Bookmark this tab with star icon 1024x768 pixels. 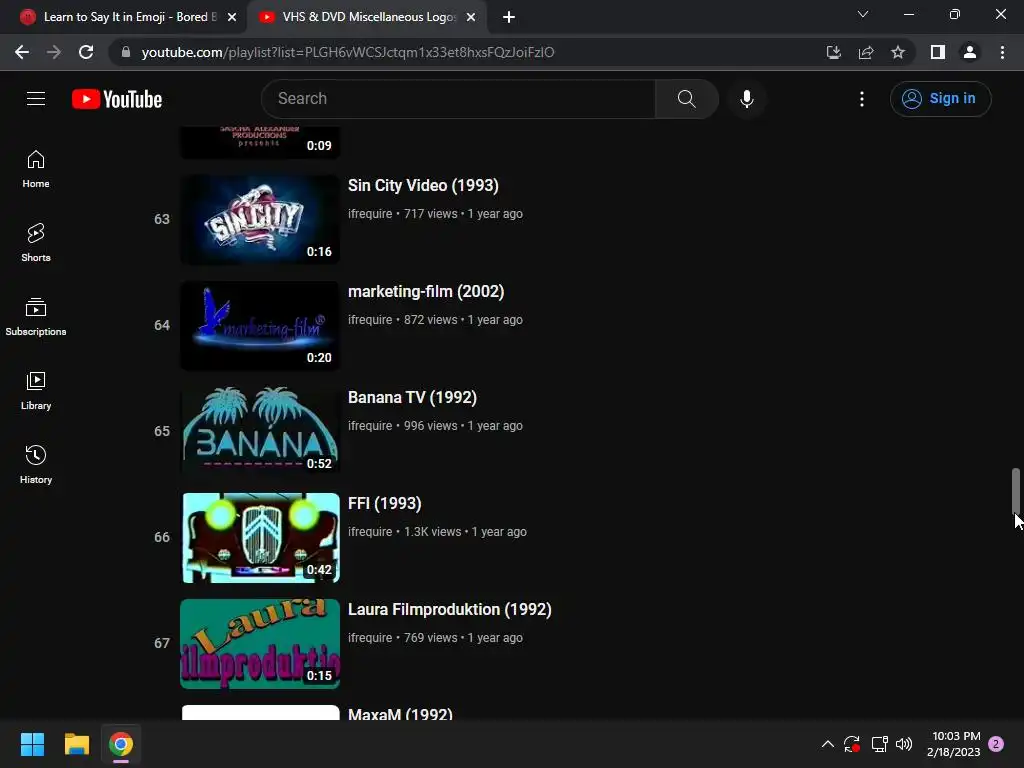point(898,52)
